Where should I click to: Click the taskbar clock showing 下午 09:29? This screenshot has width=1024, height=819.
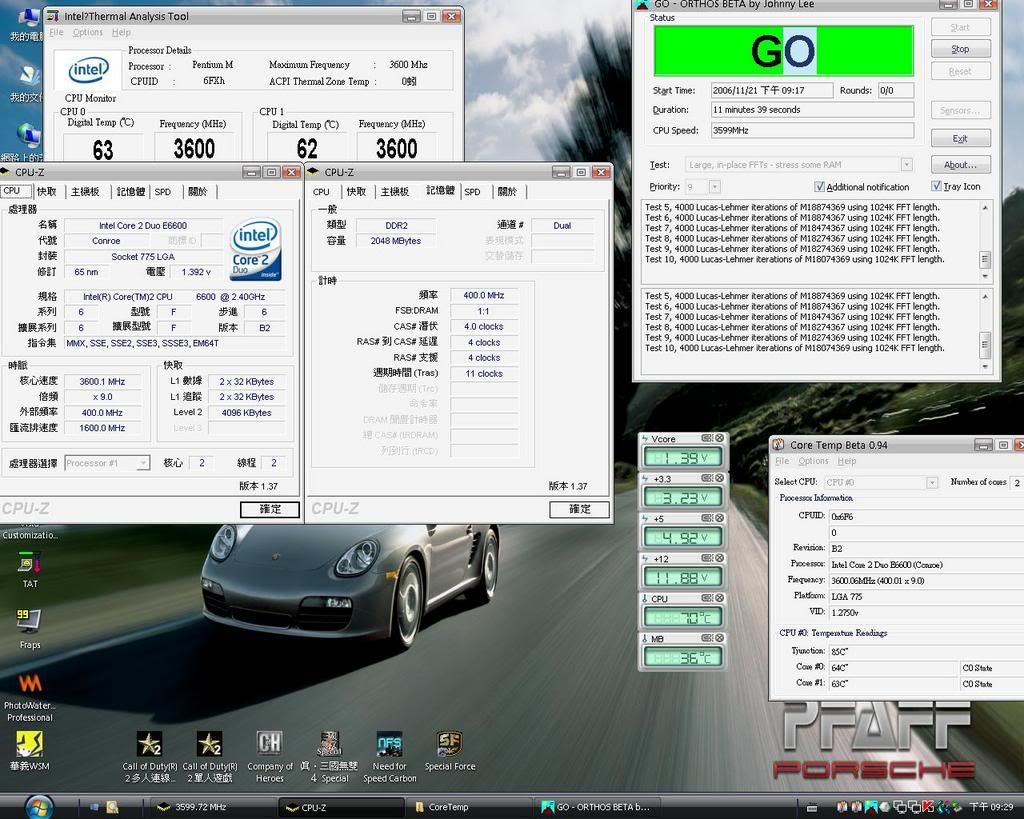[x=991, y=807]
